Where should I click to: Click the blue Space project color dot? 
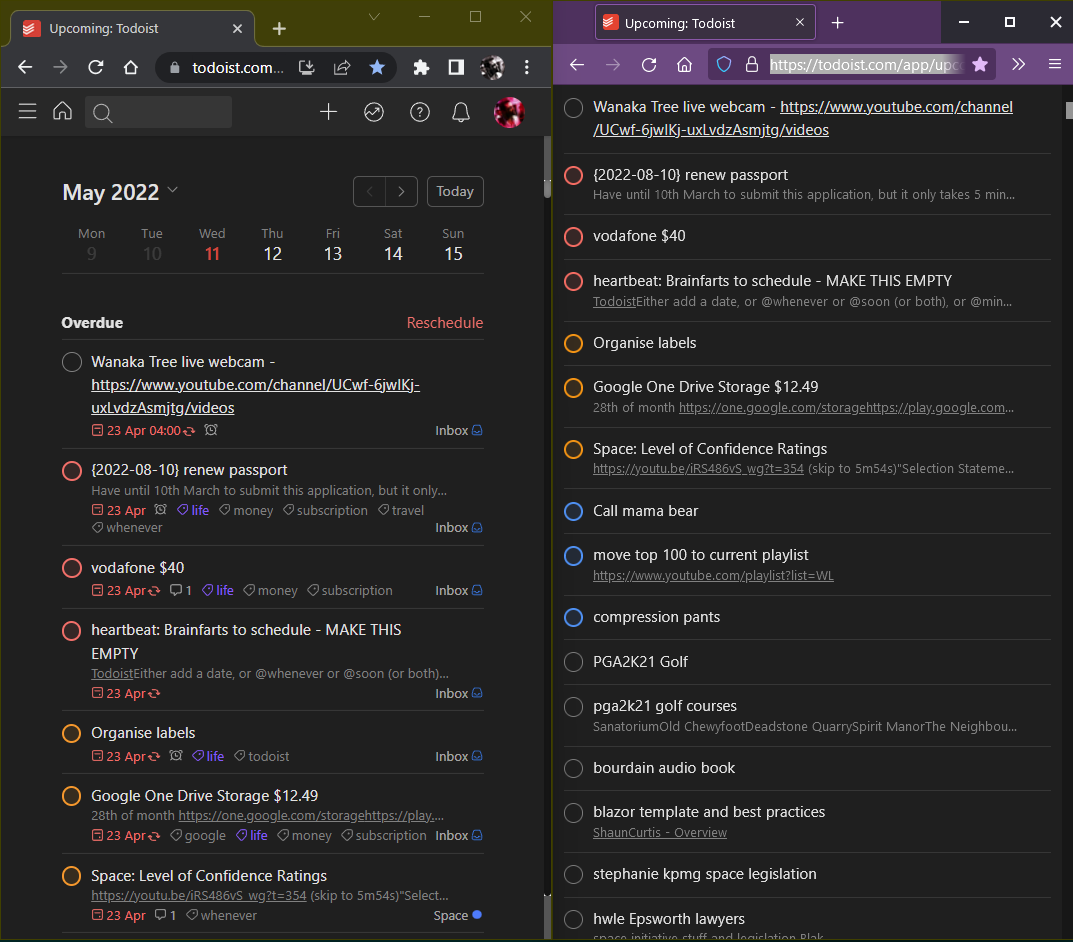point(477,915)
